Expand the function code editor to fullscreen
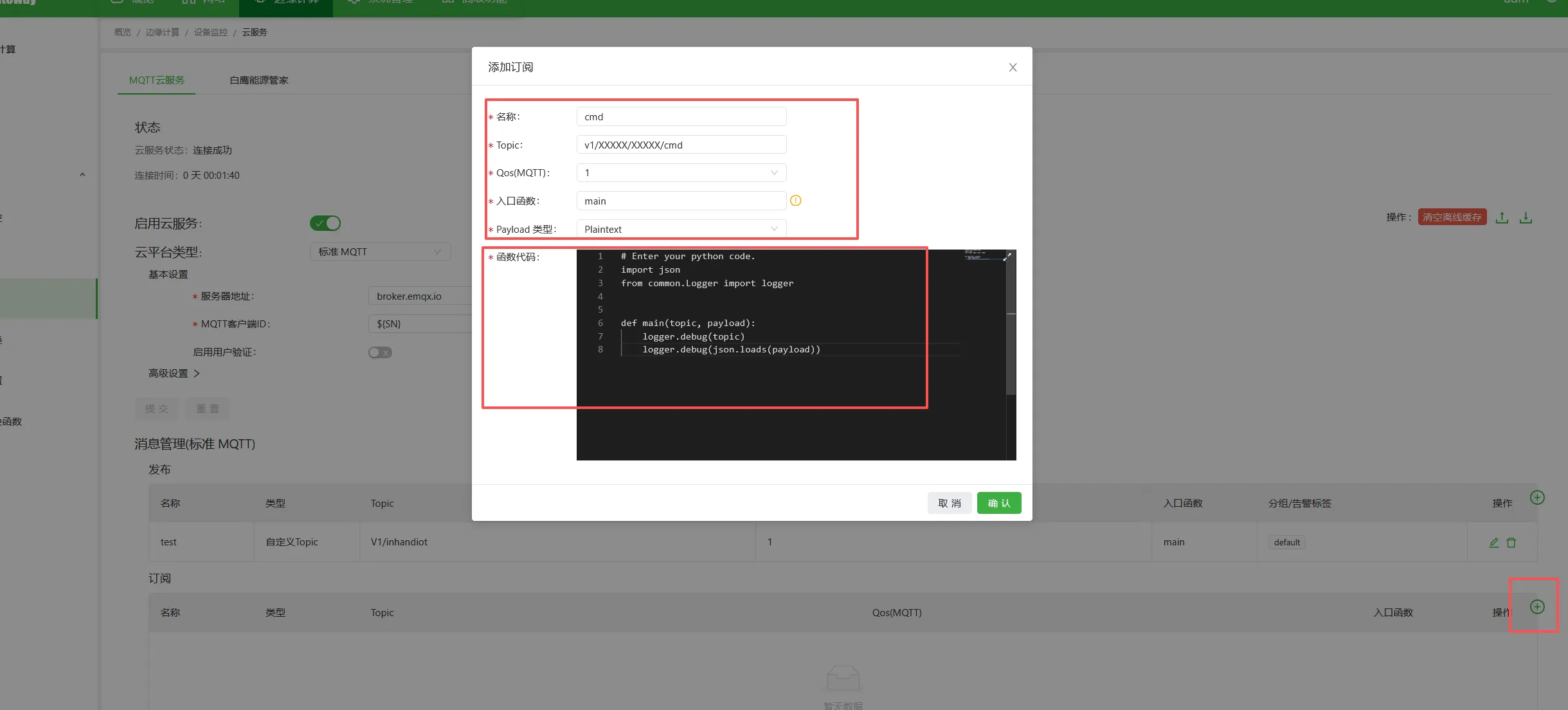 pyautogui.click(x=1007, y=257)
